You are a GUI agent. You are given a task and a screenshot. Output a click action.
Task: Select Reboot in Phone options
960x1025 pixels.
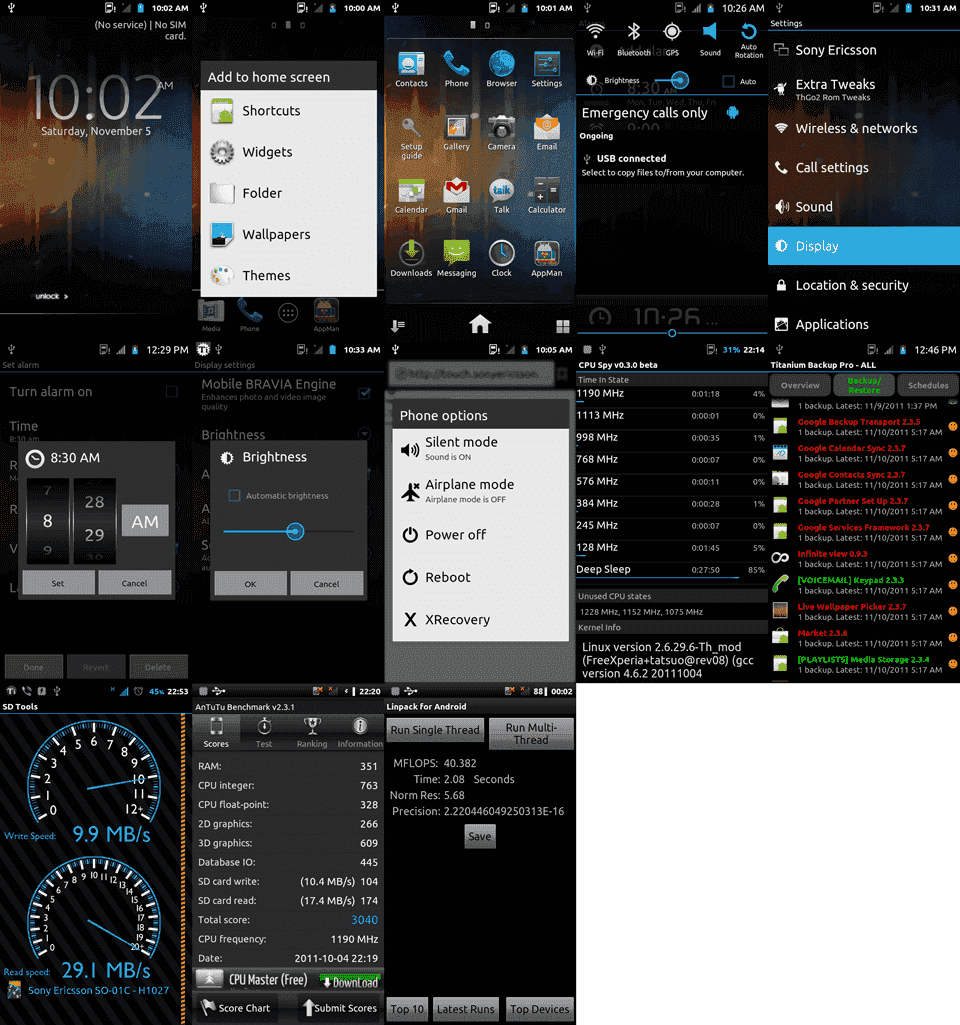tap(480, 577)
